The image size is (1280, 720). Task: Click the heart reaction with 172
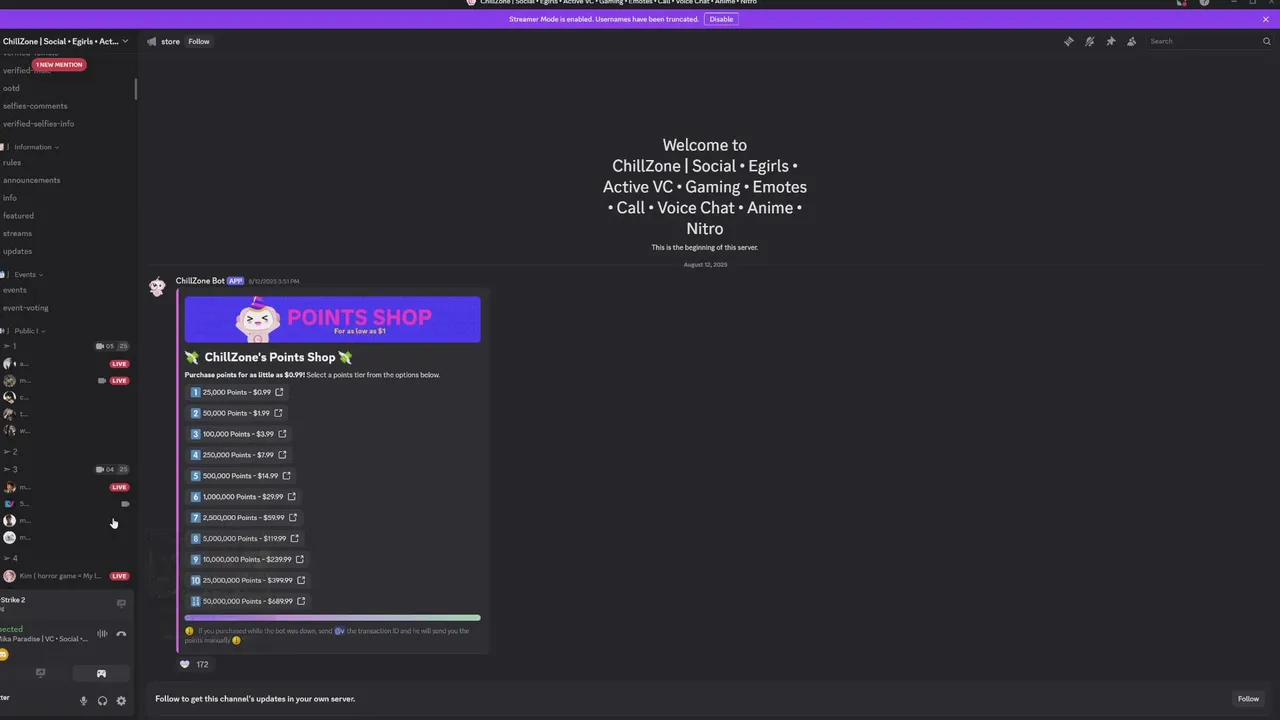click(x=194, y=664)
